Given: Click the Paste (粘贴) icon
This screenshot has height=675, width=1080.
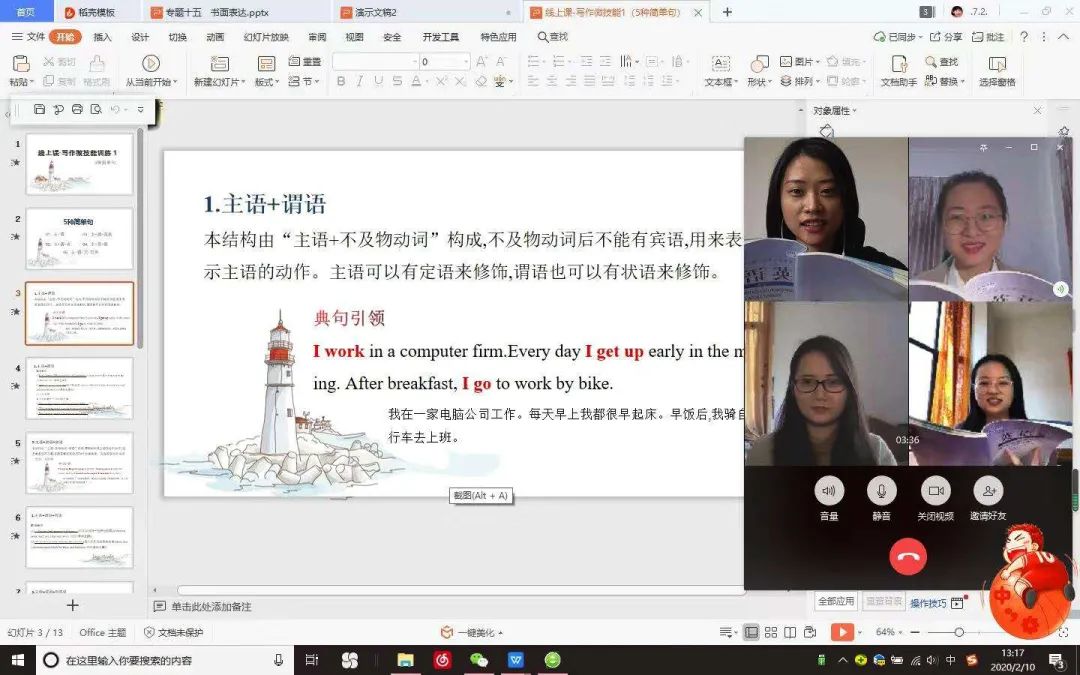Looking at the screenshot, I should pyautogui.click(x=18, y=64).
